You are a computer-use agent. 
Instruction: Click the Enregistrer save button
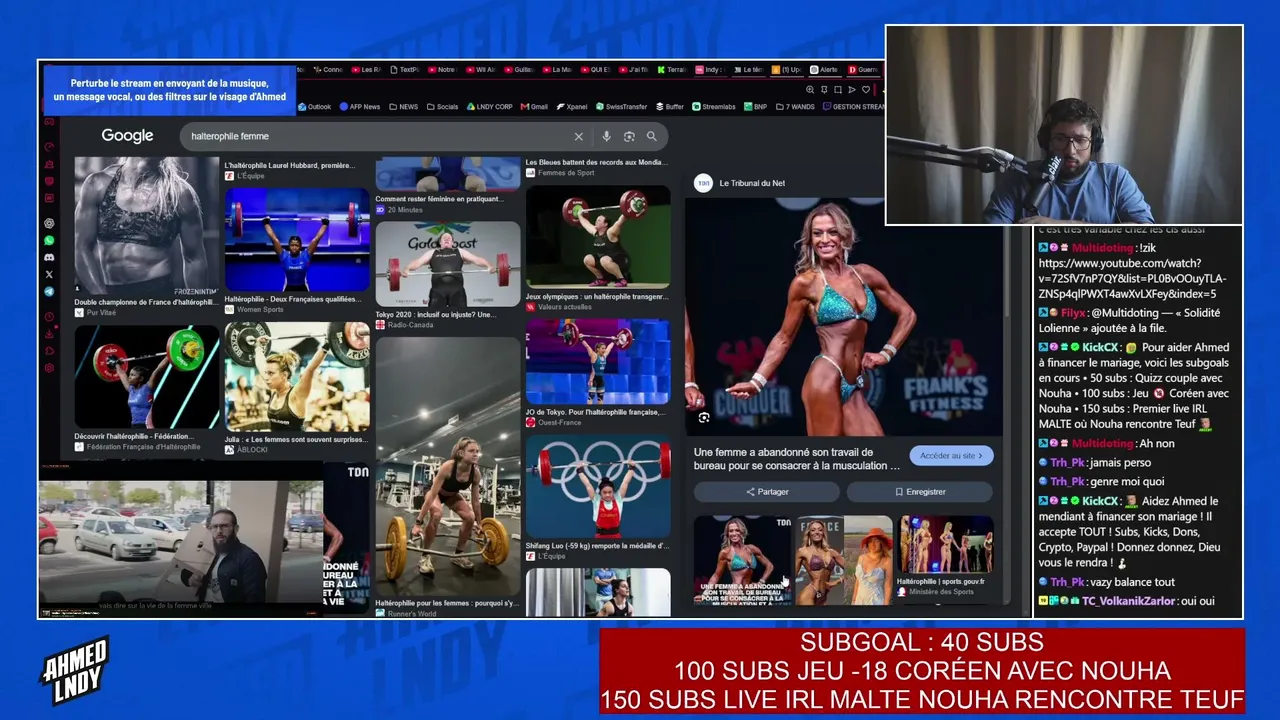(x=920, y=492)
